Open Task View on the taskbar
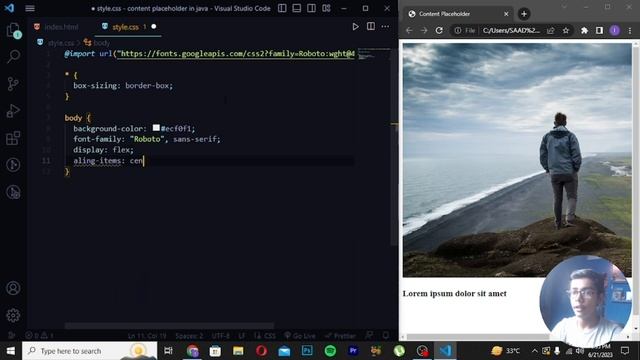This screenshot has height=360, width=640. pos(168,351)
